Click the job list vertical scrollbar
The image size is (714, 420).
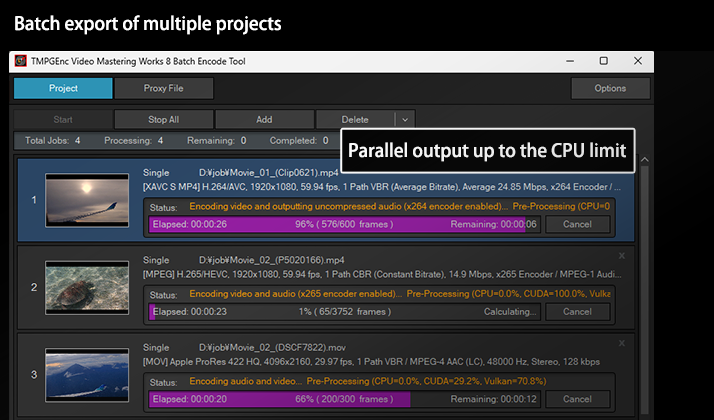pos(644,290)
